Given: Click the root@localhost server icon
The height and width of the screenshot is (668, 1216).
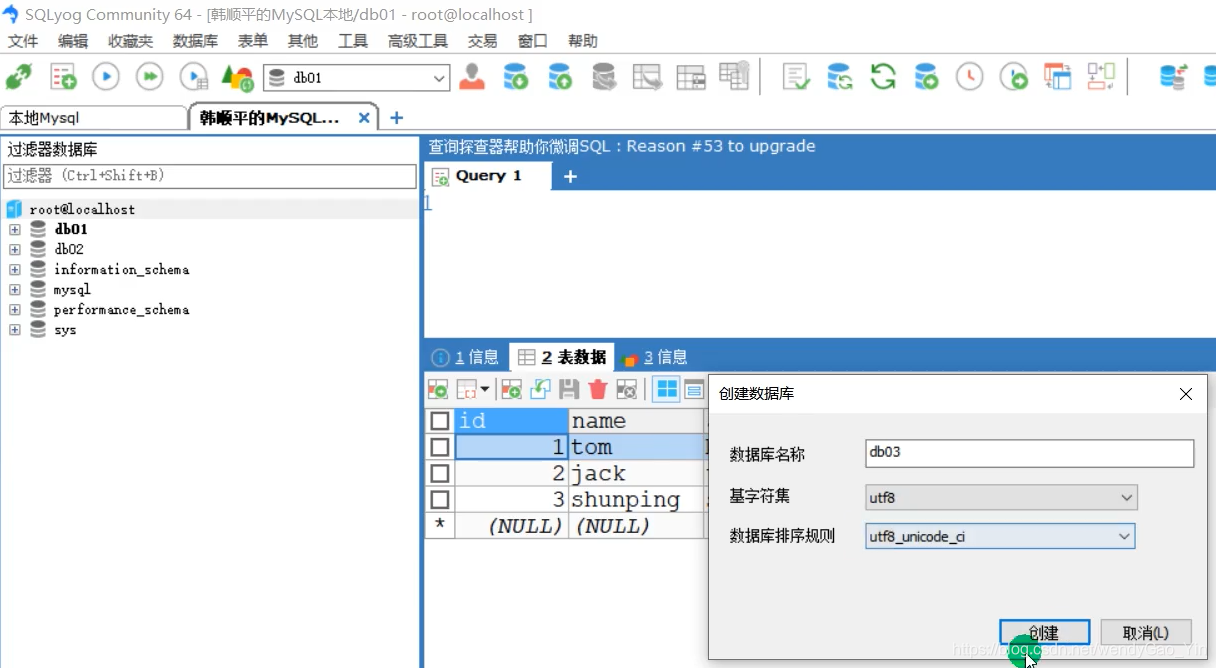Looking at the screenshot, I should click(x=14, y=209).
